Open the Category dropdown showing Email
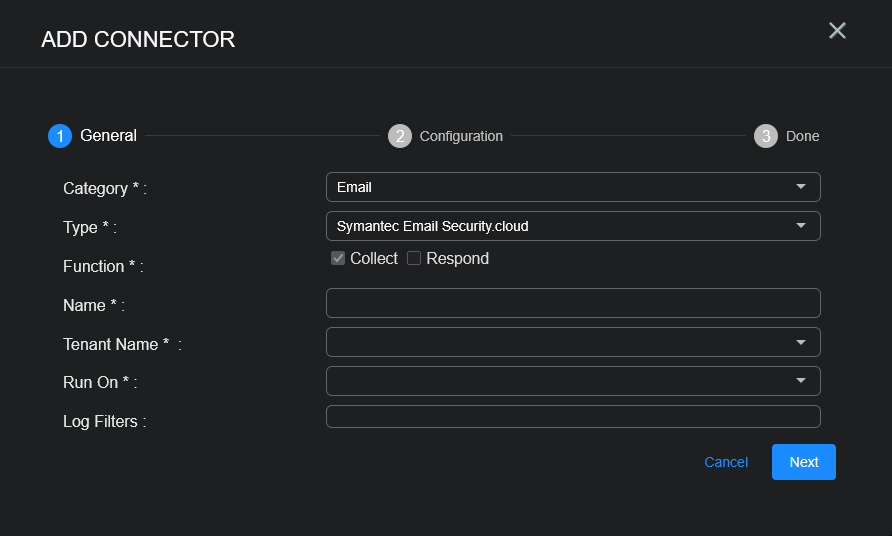 (560, 187)
